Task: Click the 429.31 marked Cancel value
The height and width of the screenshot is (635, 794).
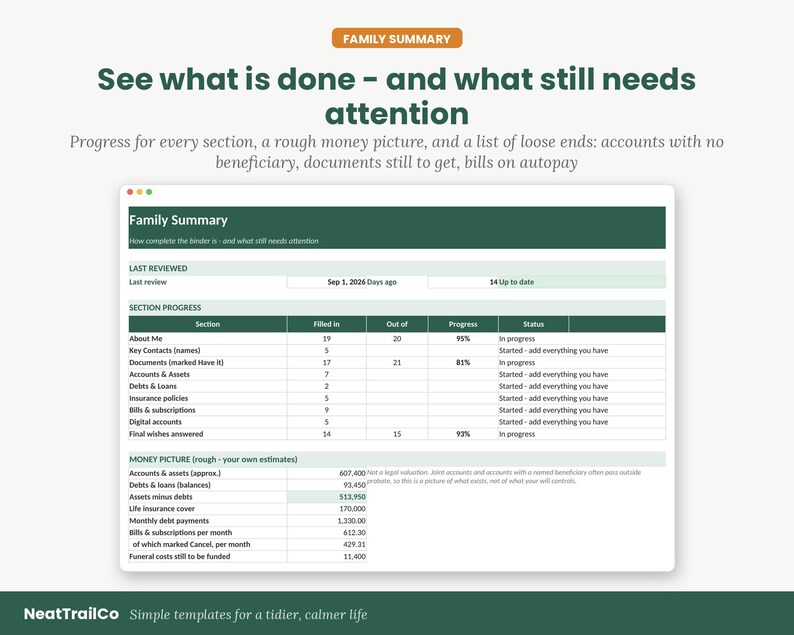Action: click(x=327, y=544)
